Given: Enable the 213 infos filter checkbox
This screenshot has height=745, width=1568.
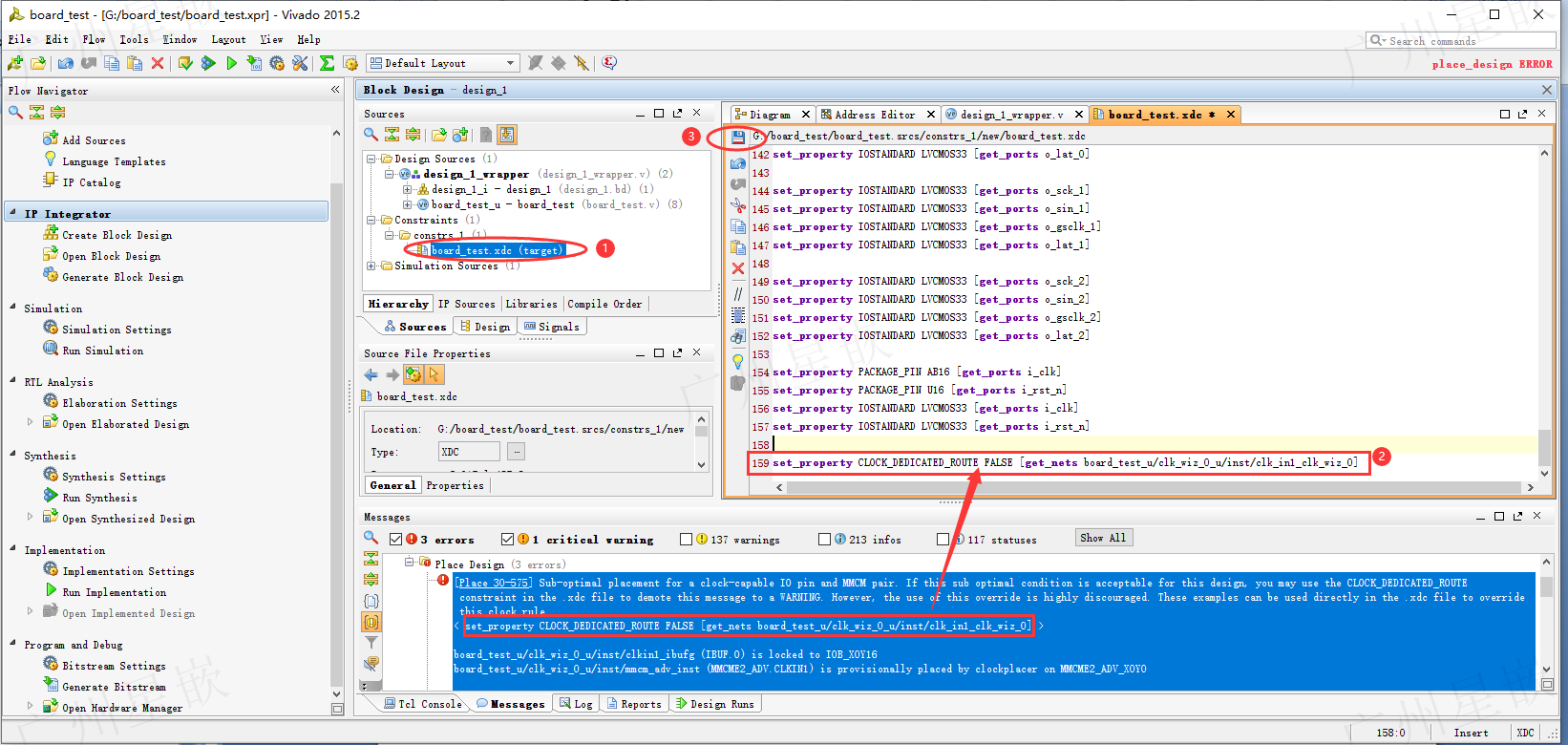Looking at the screenshot, I should [x=824, y=540].
